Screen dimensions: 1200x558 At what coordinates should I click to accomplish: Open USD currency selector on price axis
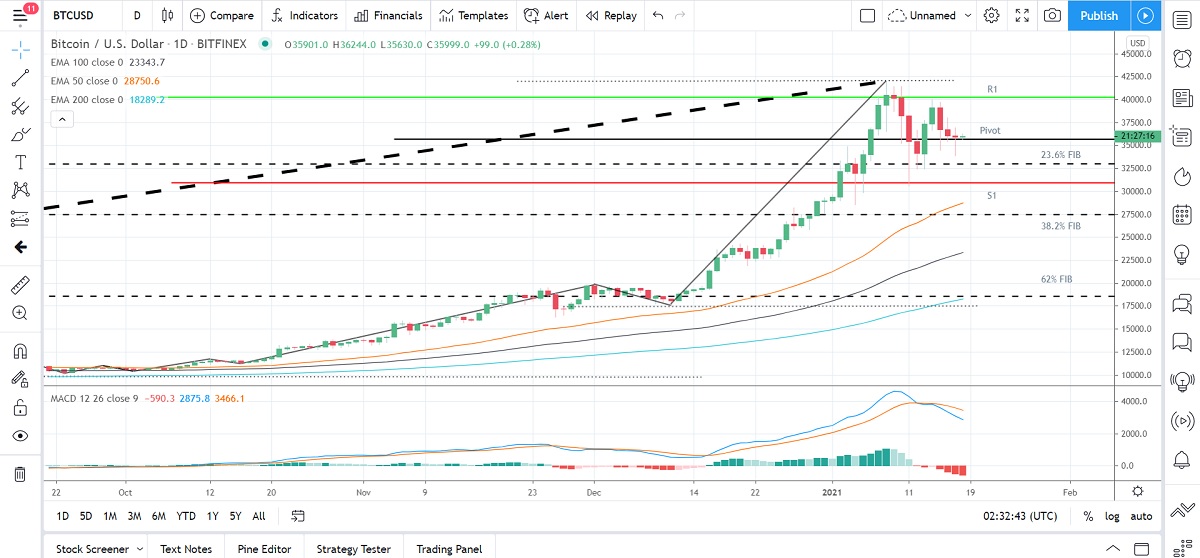[x=1137, y=43]
